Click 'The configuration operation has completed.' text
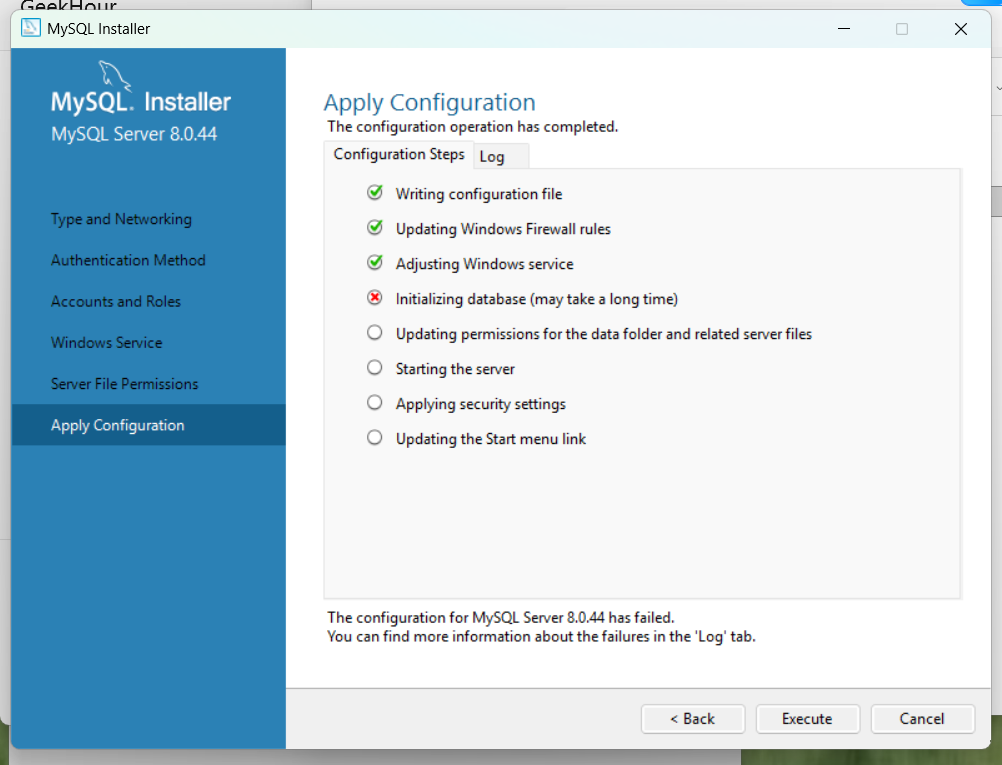Image resolution: width=1002 pixels, height=765 pixels. point(473,127)
